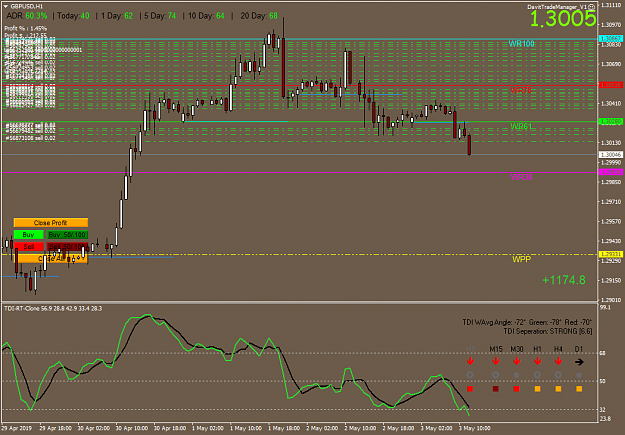Click the orange square in H1 column
The image size is (625, 435).
click(x=537, y=388)
